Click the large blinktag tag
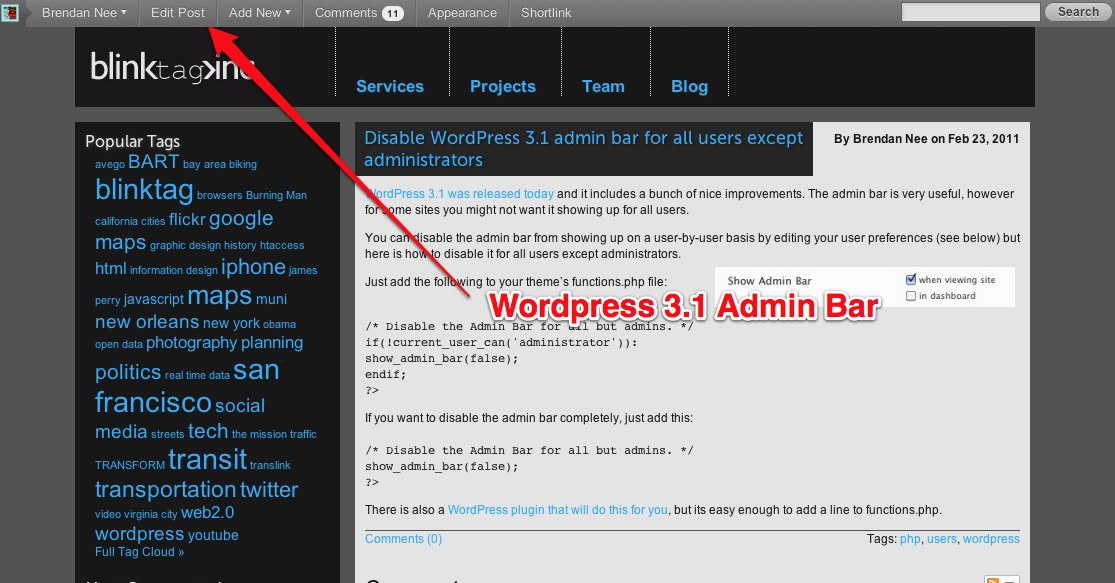The height and width of the screenshot is (583, 1115). point(144,190)
